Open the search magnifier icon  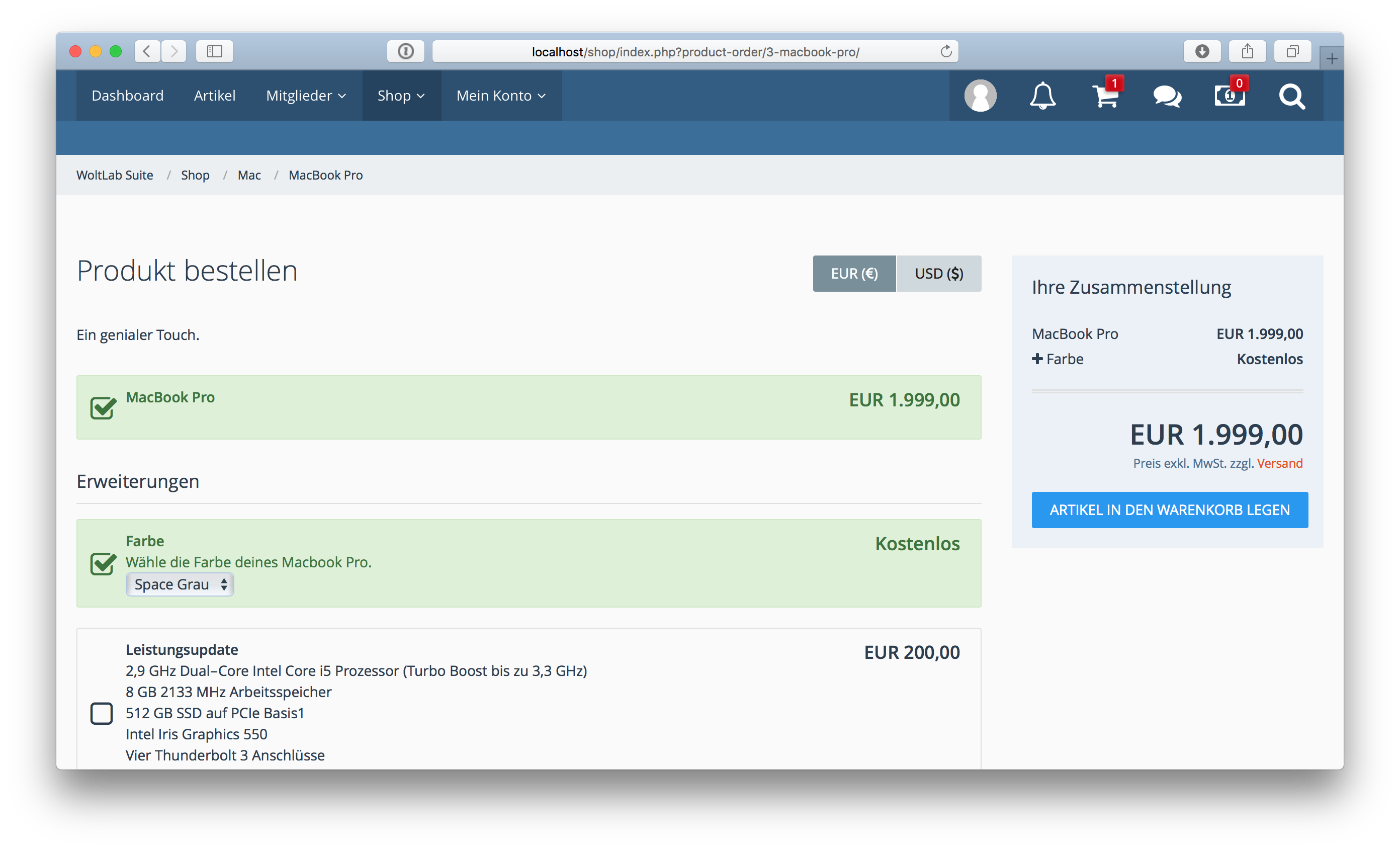coord(1292,96)
